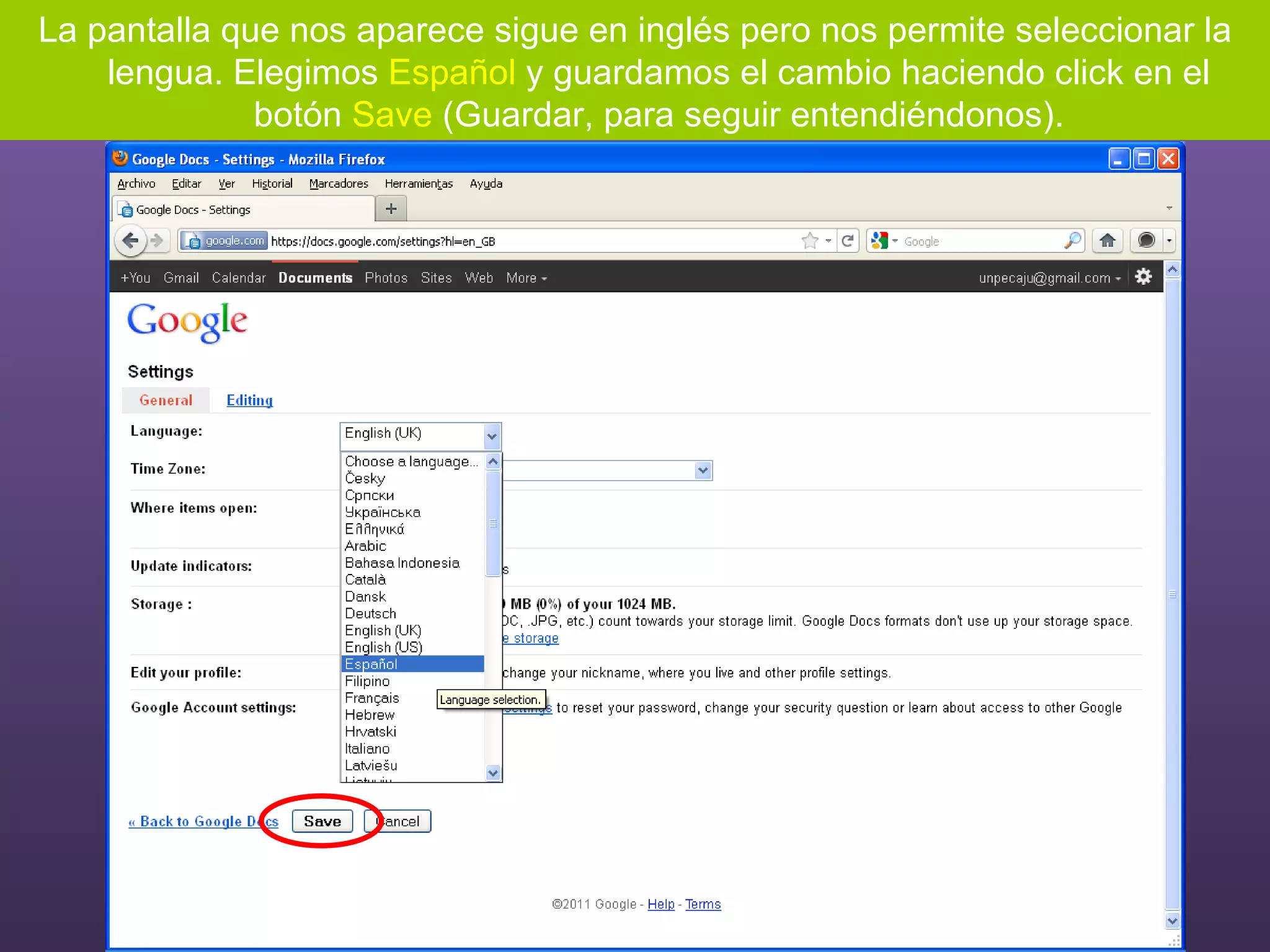
Task: Open the bookmark star dropdown arrow
Action: coord(828,240)
